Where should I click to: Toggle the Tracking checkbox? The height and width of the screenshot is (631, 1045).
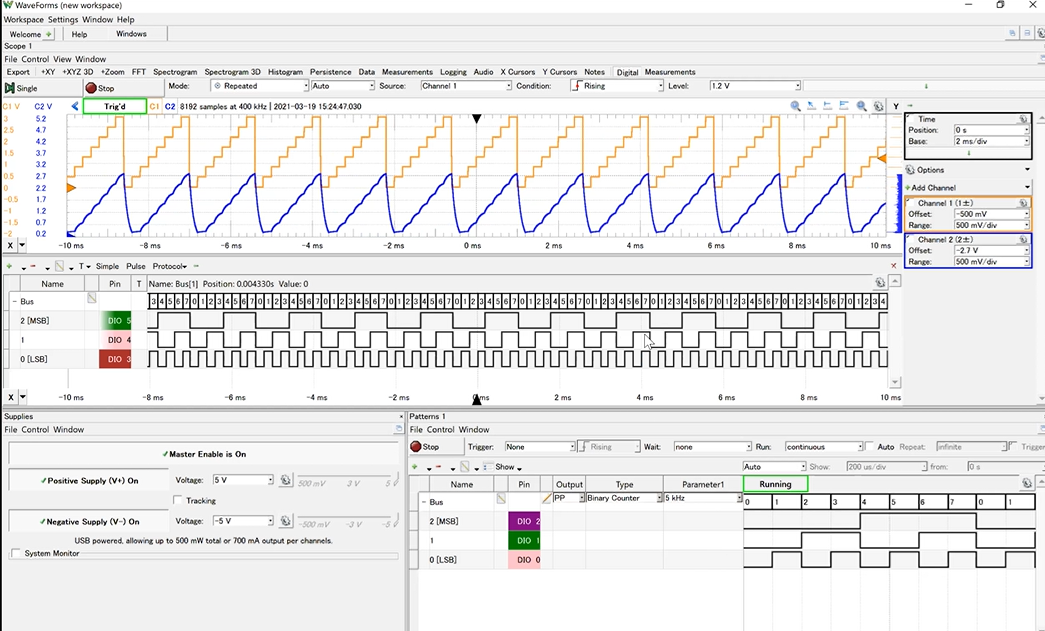(x=177, y=500)
